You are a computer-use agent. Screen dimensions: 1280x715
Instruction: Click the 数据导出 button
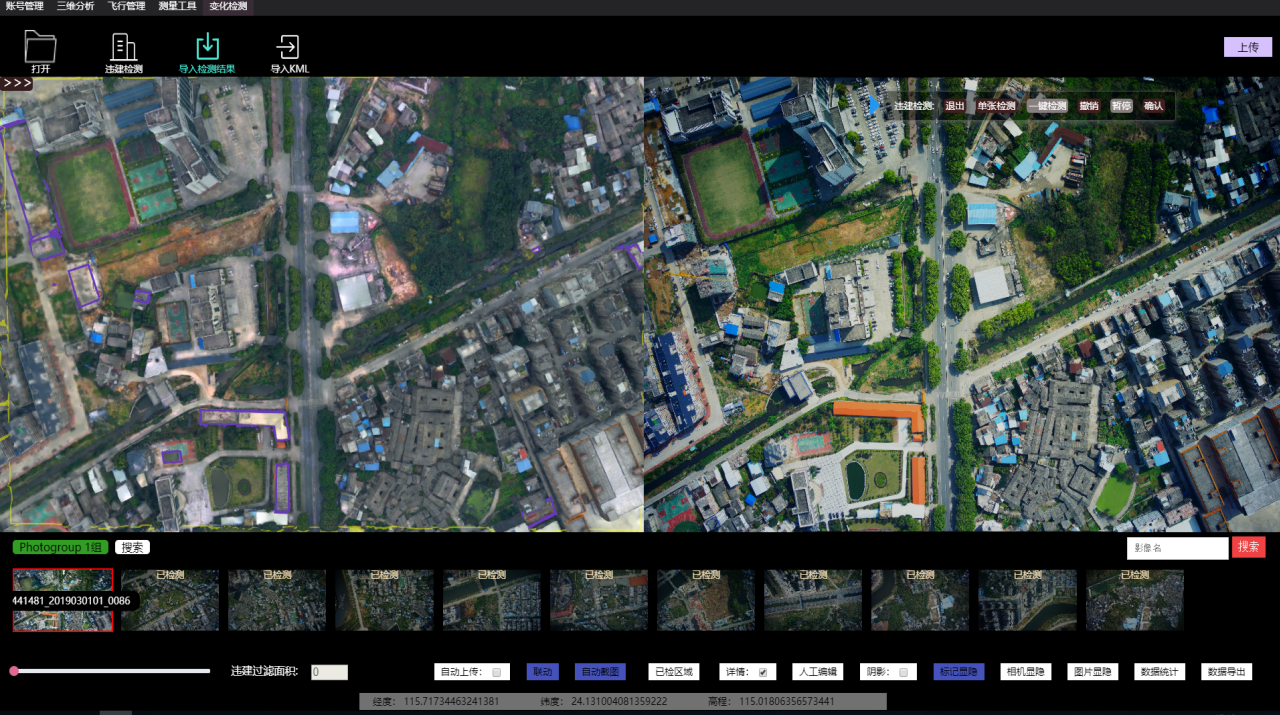(x=1226, y=672)
